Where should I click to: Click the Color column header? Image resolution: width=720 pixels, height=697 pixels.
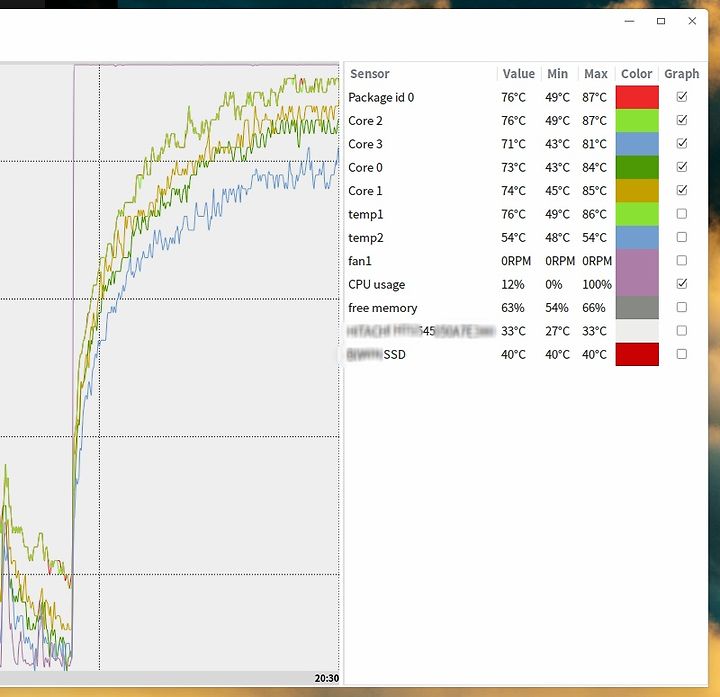636,74
